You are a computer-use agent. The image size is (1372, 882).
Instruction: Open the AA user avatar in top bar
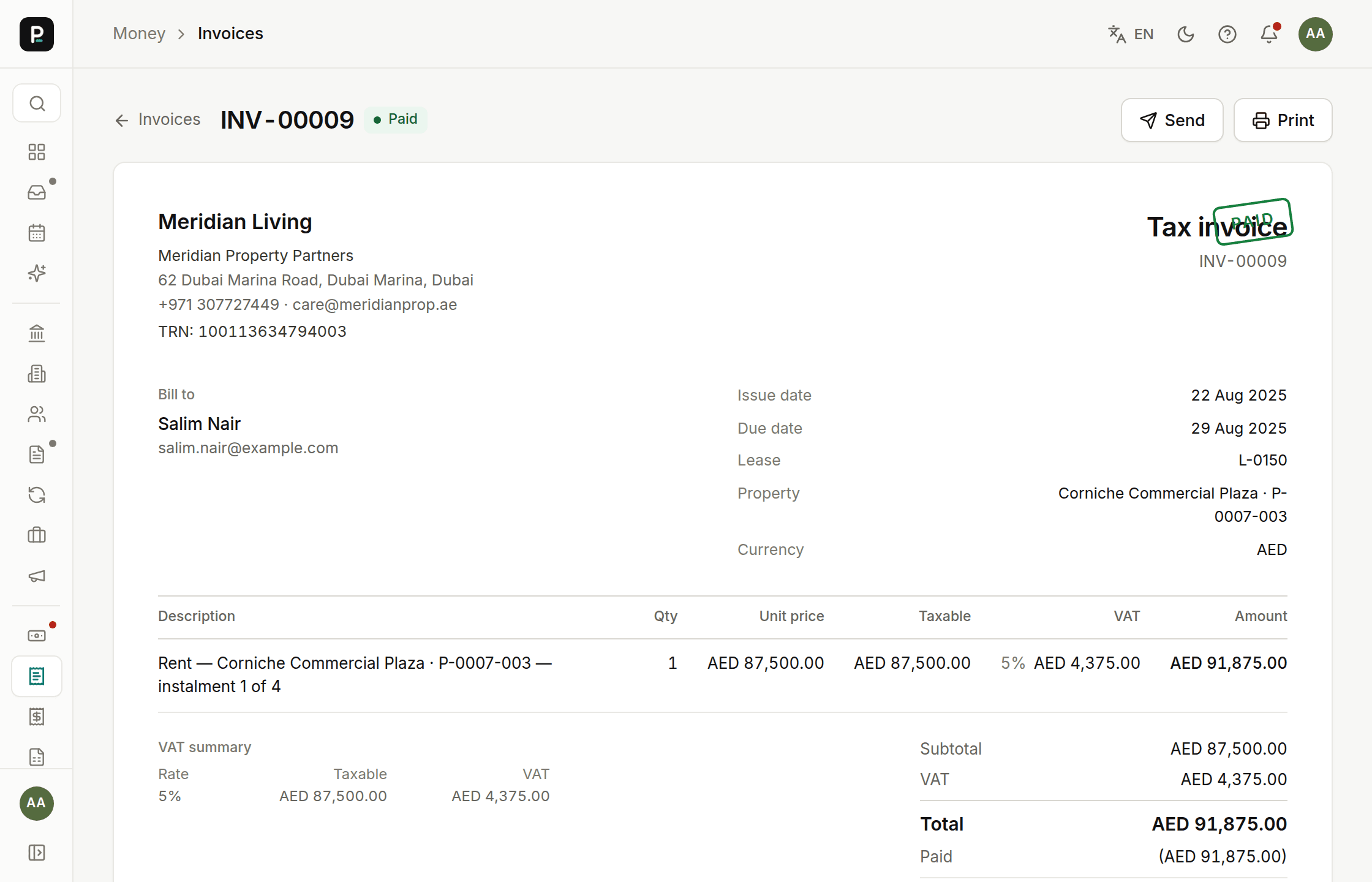[1316, 34]
